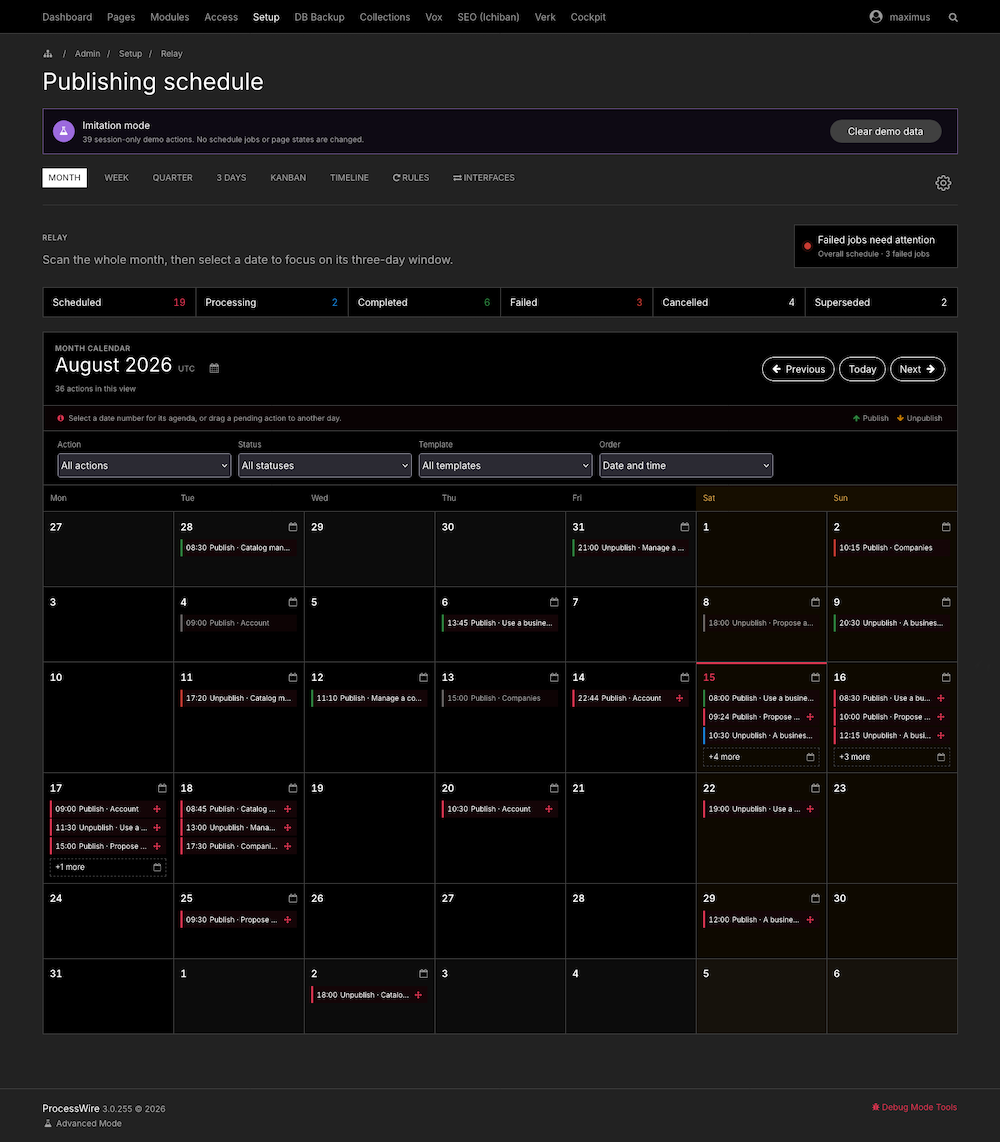Expand +4 more events on August 15
Viewport: 1000px width, 1142px height.
pos(761,757)
